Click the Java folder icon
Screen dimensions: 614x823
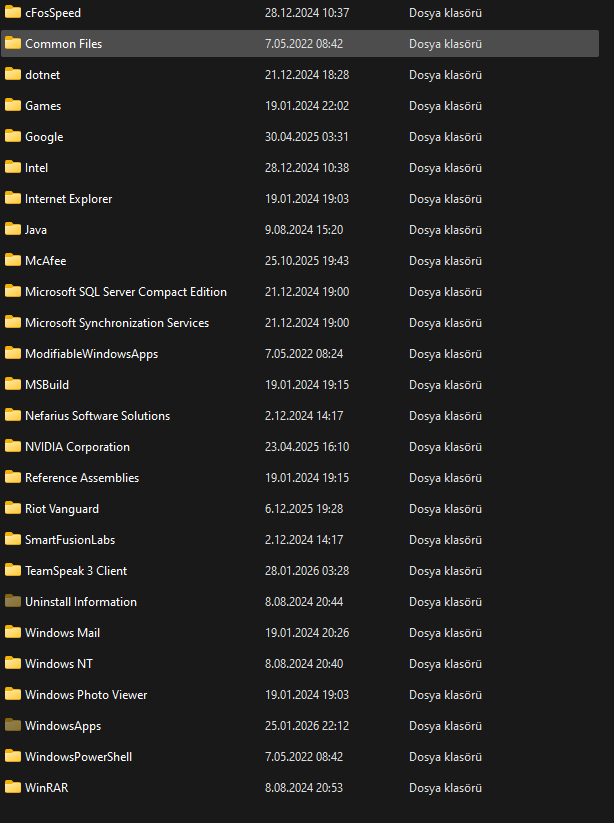(x=13, y=229)
